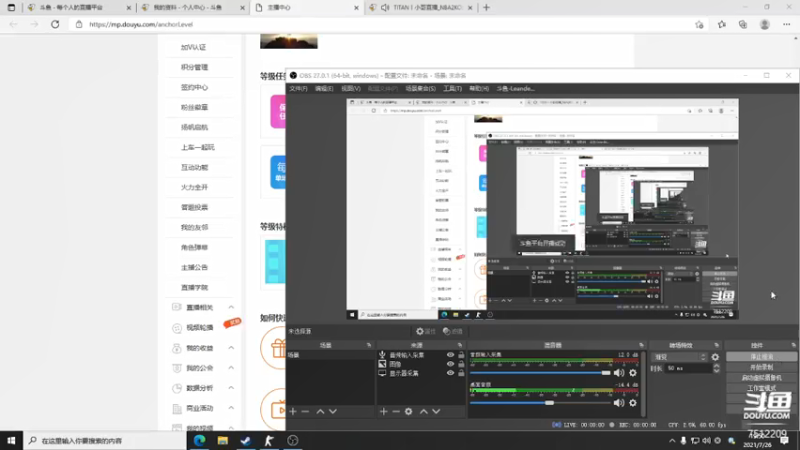Show hidden system tray icons chevron
The height and width of the screenshot is (450, 800).
672,440
